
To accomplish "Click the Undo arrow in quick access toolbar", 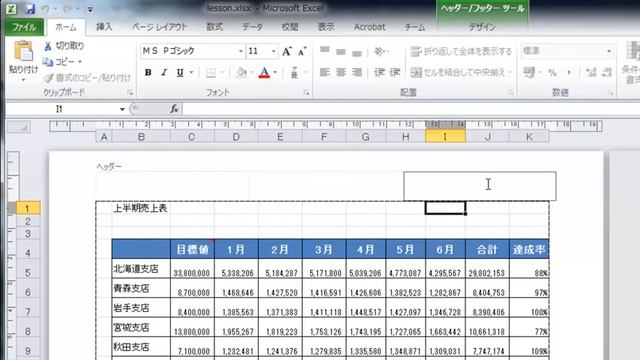I will tap(46, 9).
